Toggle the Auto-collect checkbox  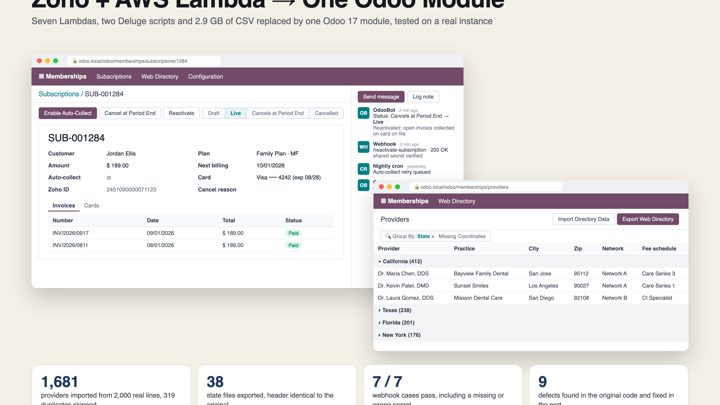tap(109, 177)
